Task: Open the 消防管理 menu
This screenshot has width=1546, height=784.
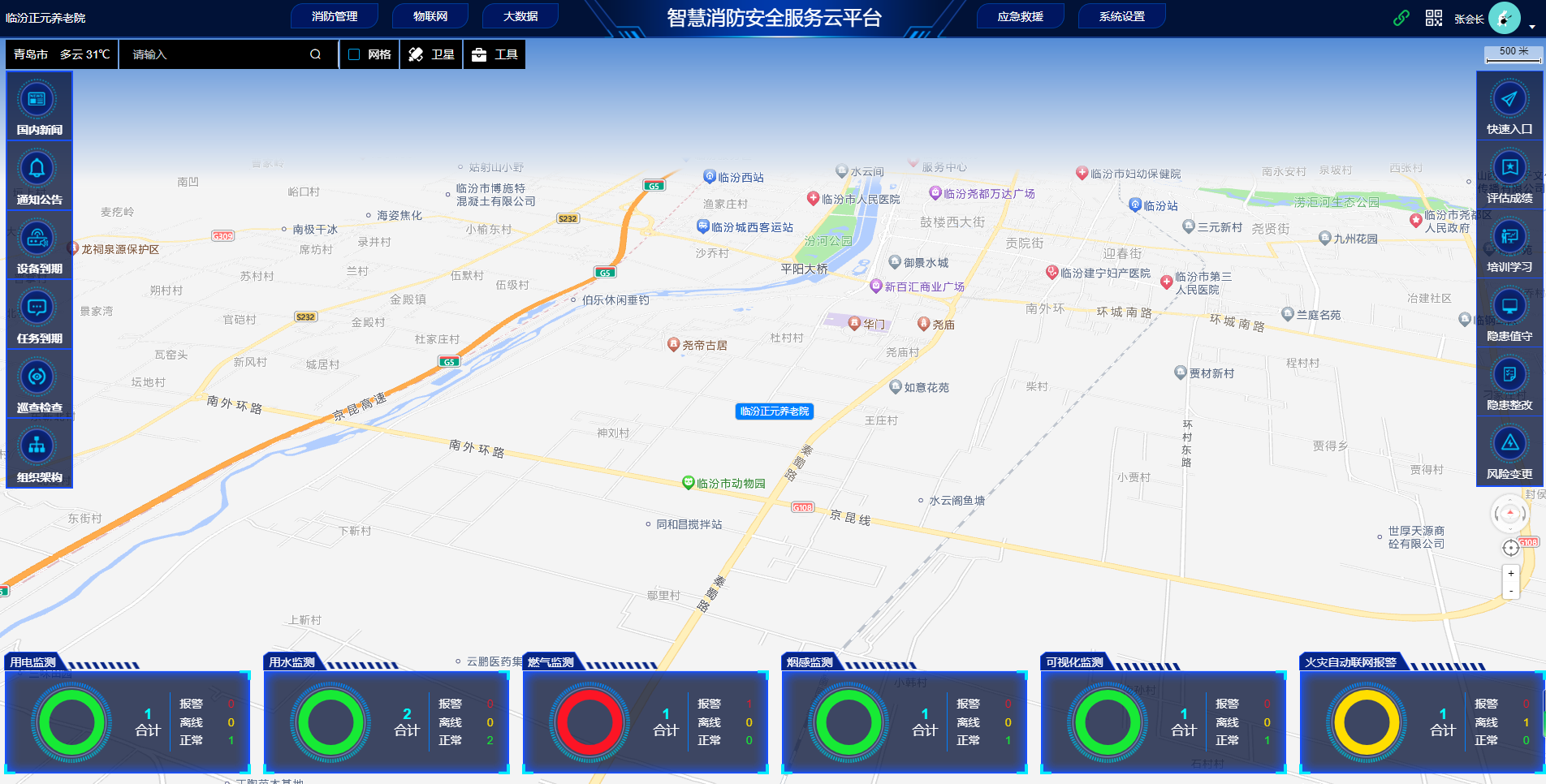Action: click(x=335, y=16)
